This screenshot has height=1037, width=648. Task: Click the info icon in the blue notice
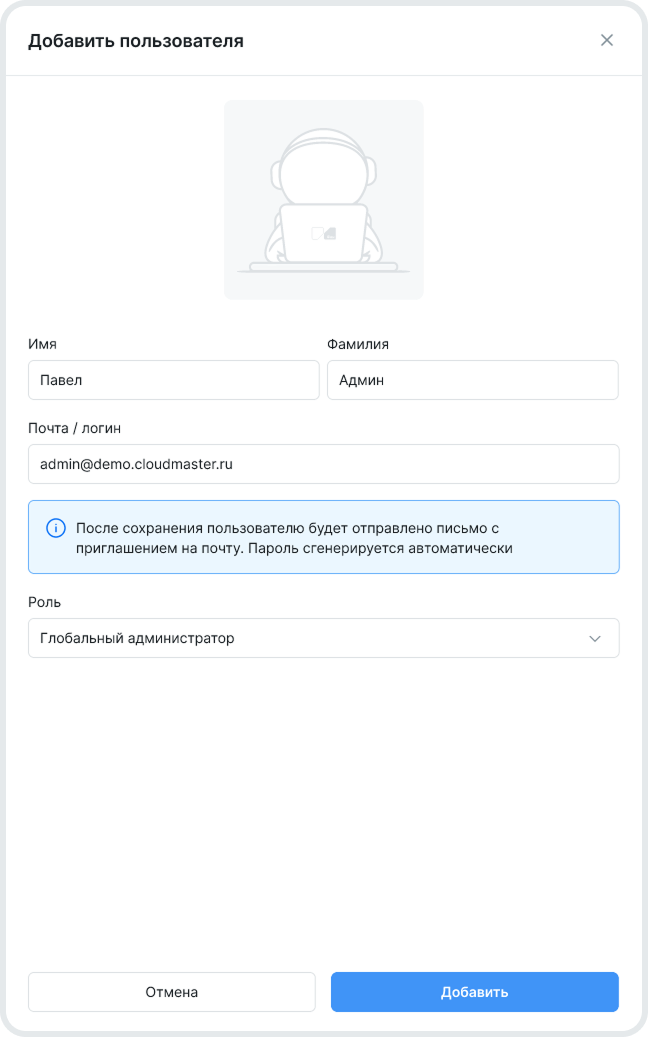pos(56,528)
